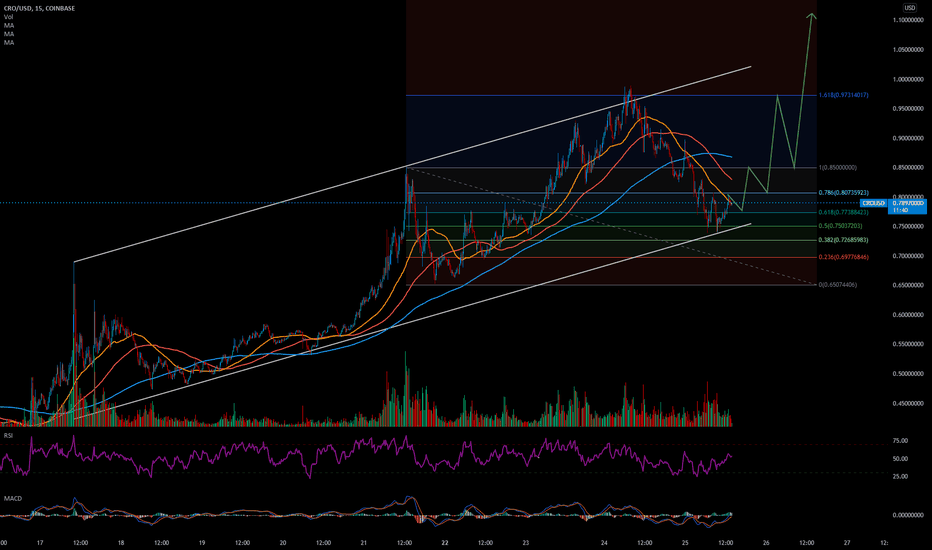Click date 17 on the time axis
Screen dimensions: 932x550
pyautogui.click(x=40, y=542)
